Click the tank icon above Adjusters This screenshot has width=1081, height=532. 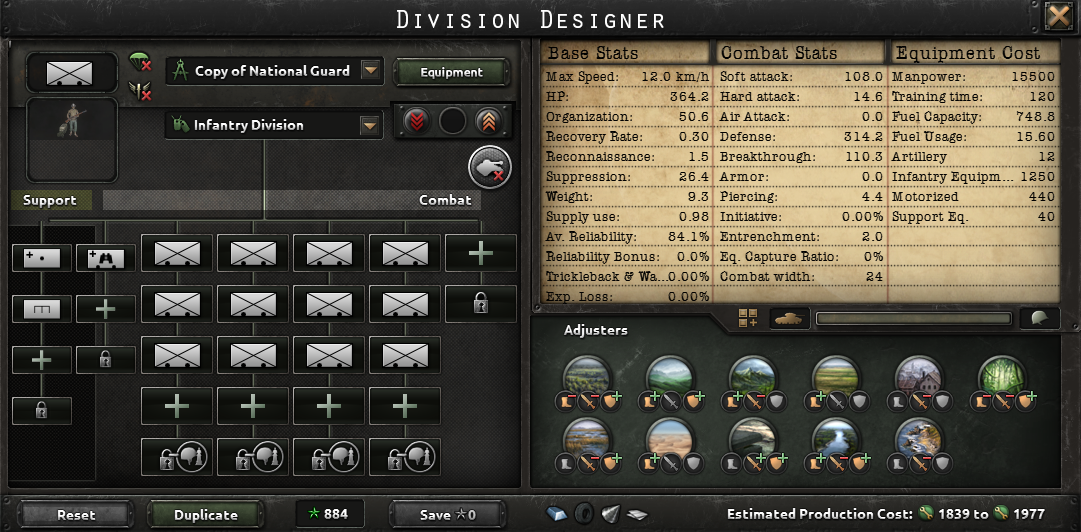(x=789, y=318)
